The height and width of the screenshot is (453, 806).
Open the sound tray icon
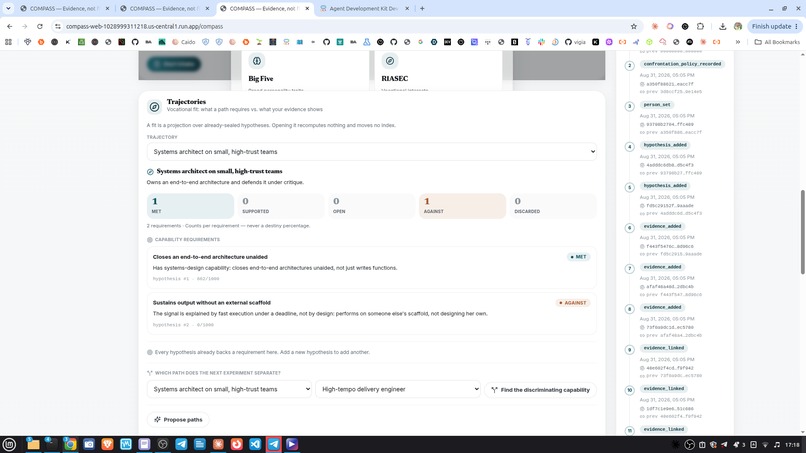tap(777, 445)
